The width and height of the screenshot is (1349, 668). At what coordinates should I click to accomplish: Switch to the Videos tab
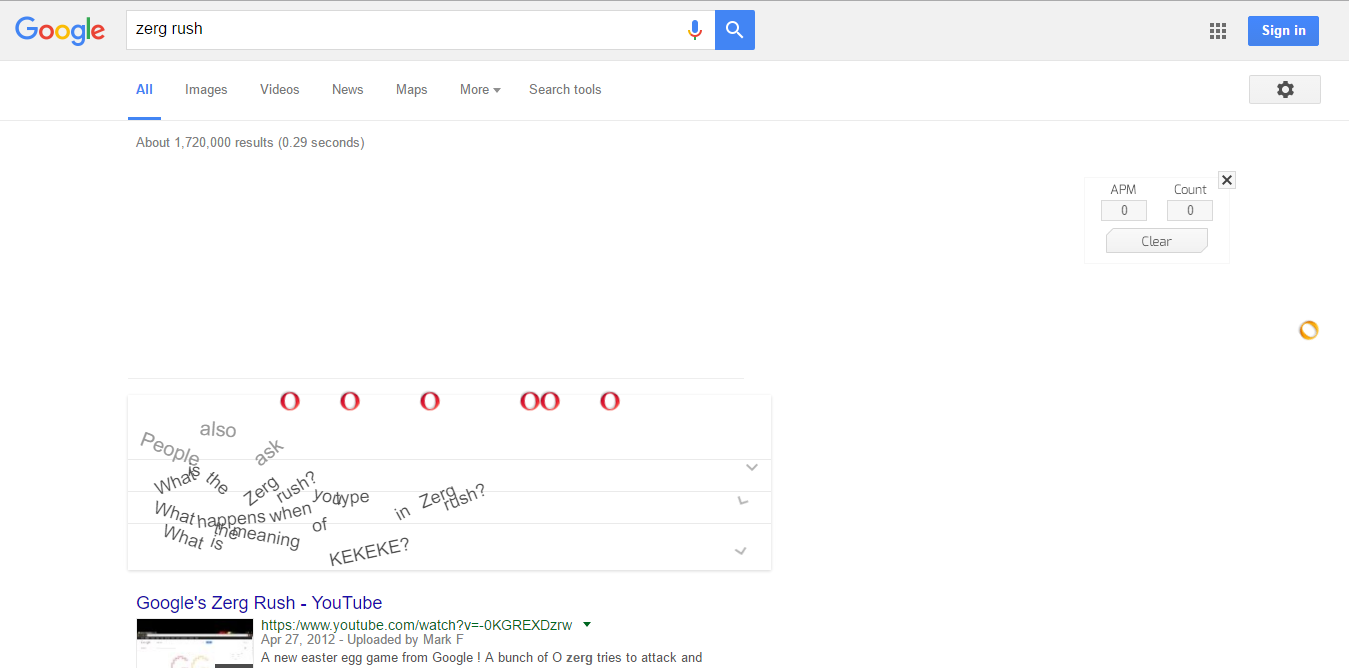(280, 90)
